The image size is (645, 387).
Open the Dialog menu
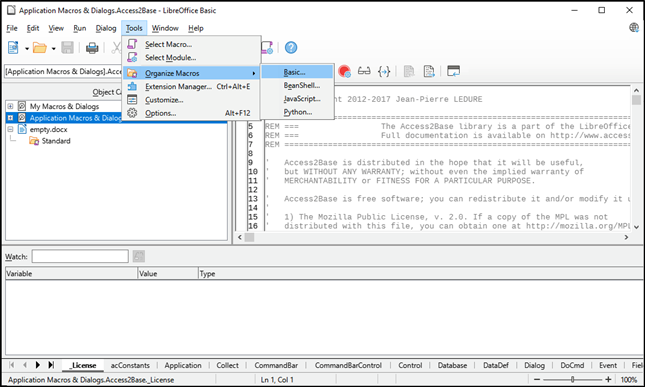point(106,28)
